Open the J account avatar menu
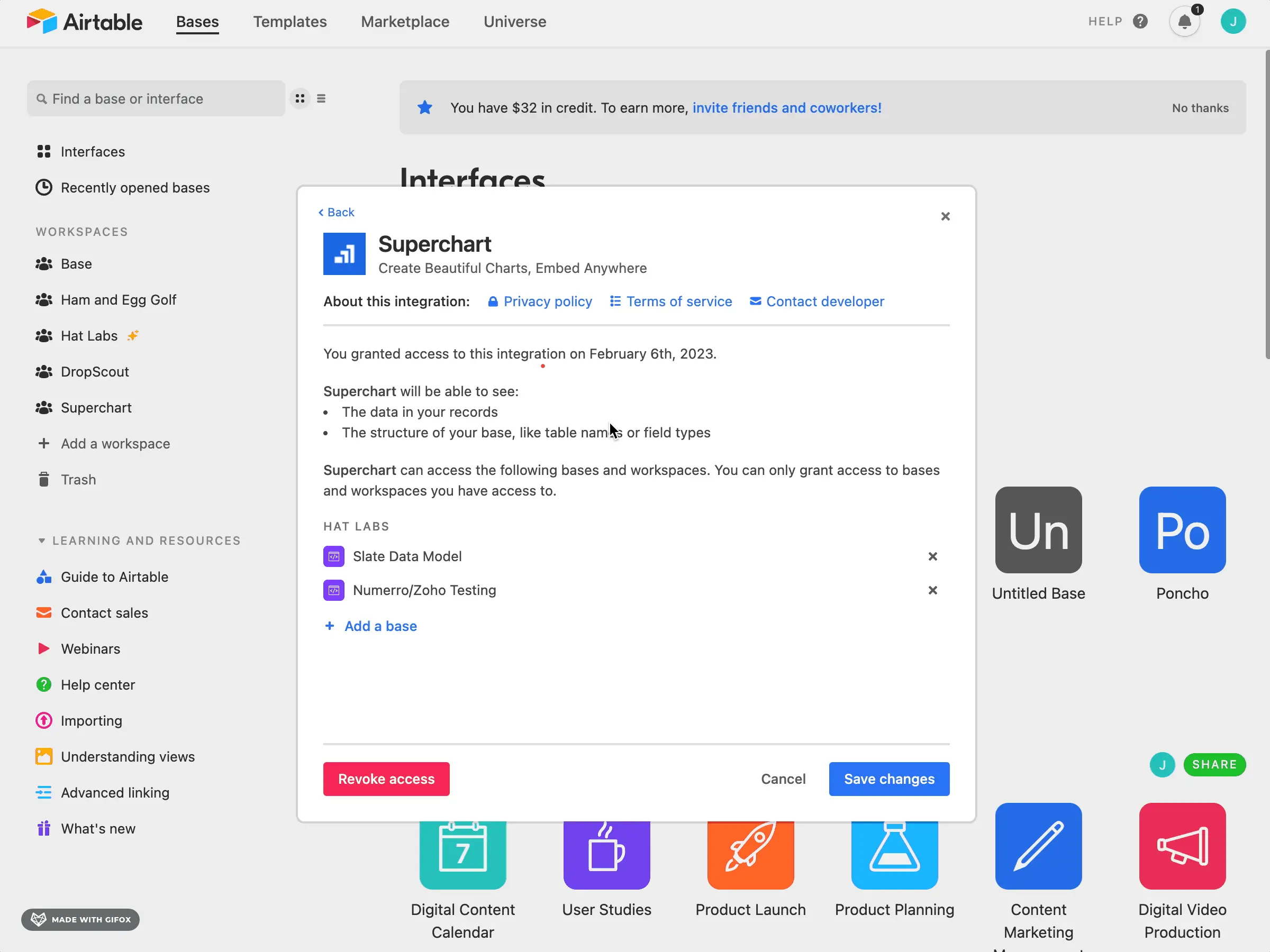Viewport: 1270px width, 952px height. click(x=1232, y=22)
